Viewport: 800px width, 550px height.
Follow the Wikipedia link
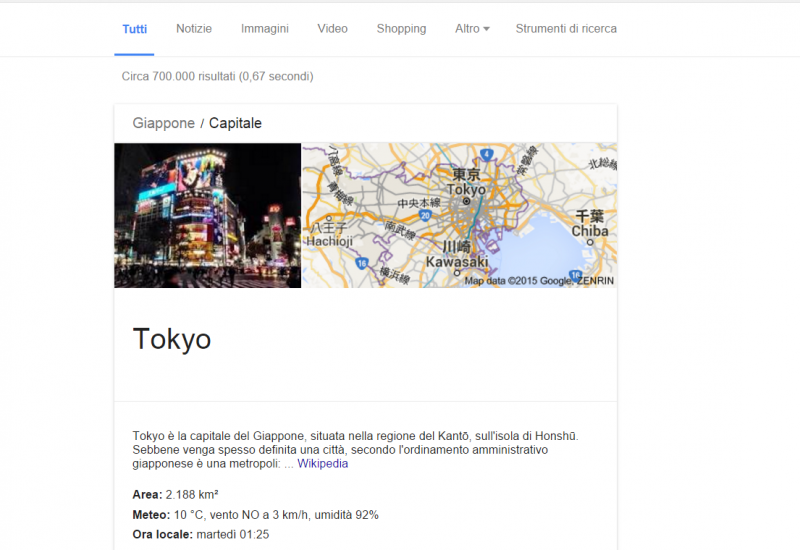pyautogui.click(x=323, y=464)
